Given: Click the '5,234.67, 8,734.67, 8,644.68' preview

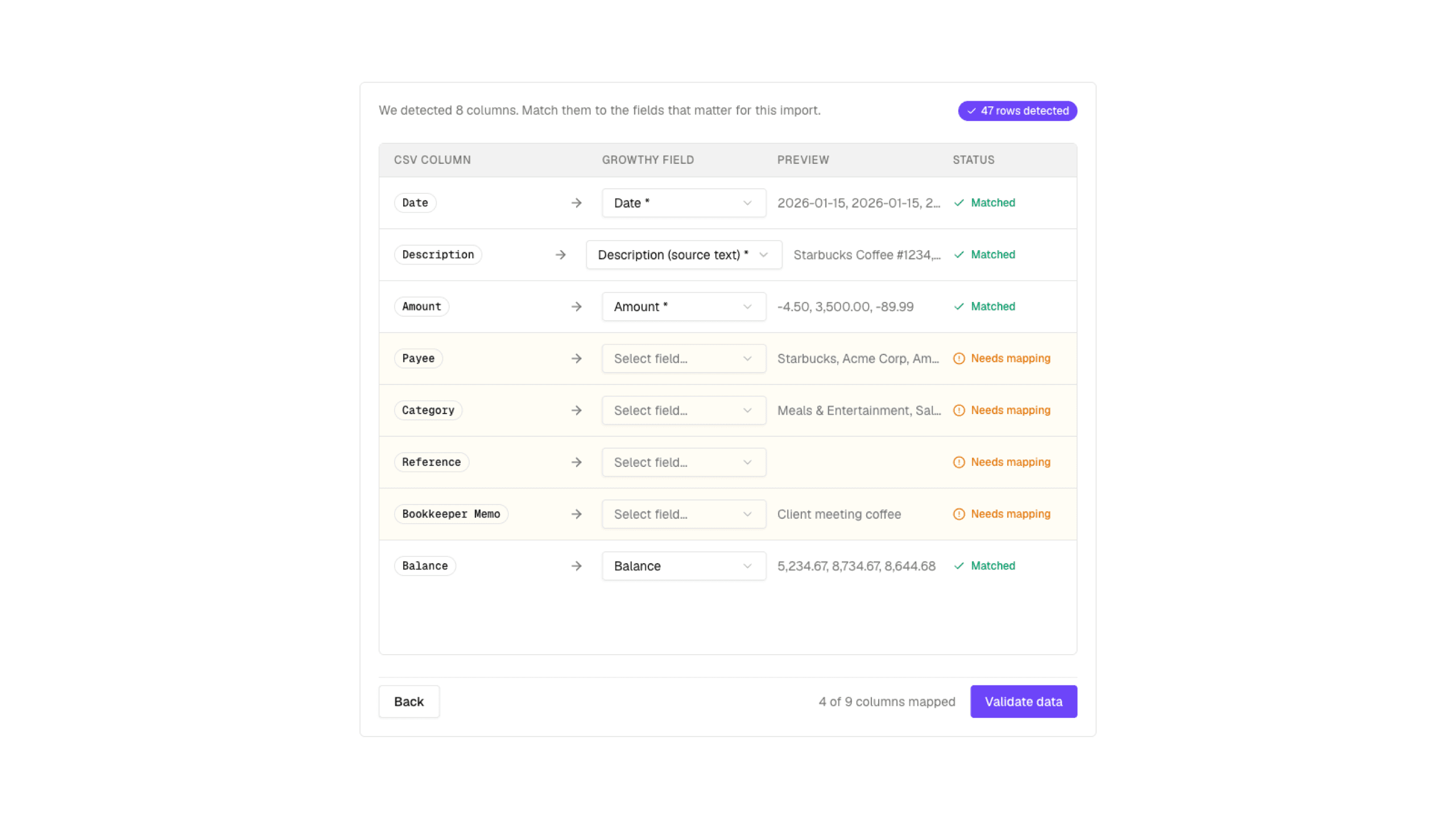Looking at the screenshot, I should pos(856,566).
